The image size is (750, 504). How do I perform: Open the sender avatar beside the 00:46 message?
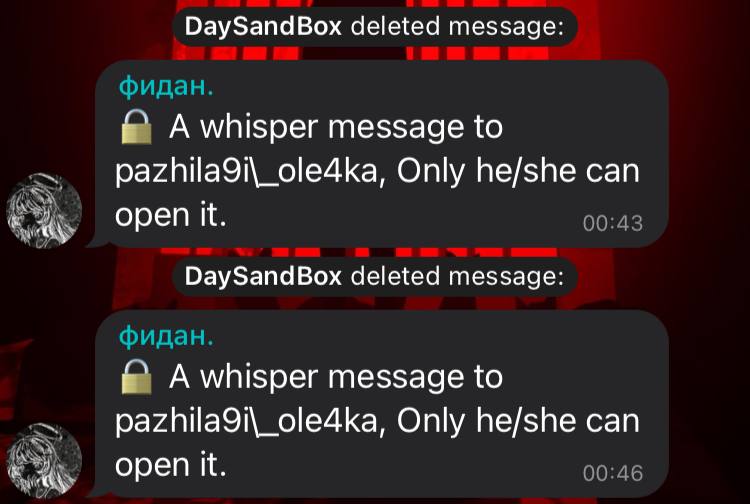[x=44, y=460]
